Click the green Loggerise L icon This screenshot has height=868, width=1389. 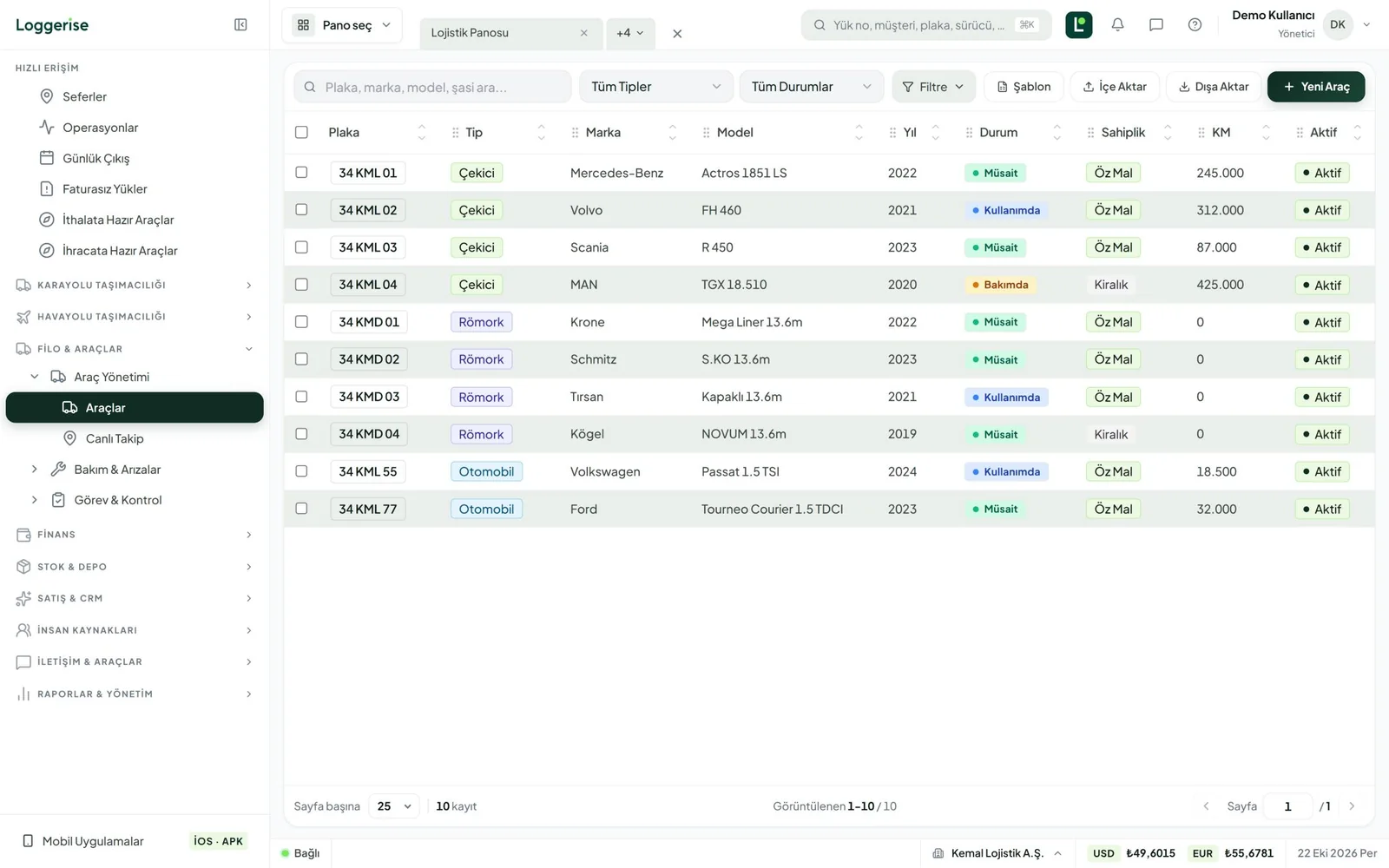click(1078, 25)
